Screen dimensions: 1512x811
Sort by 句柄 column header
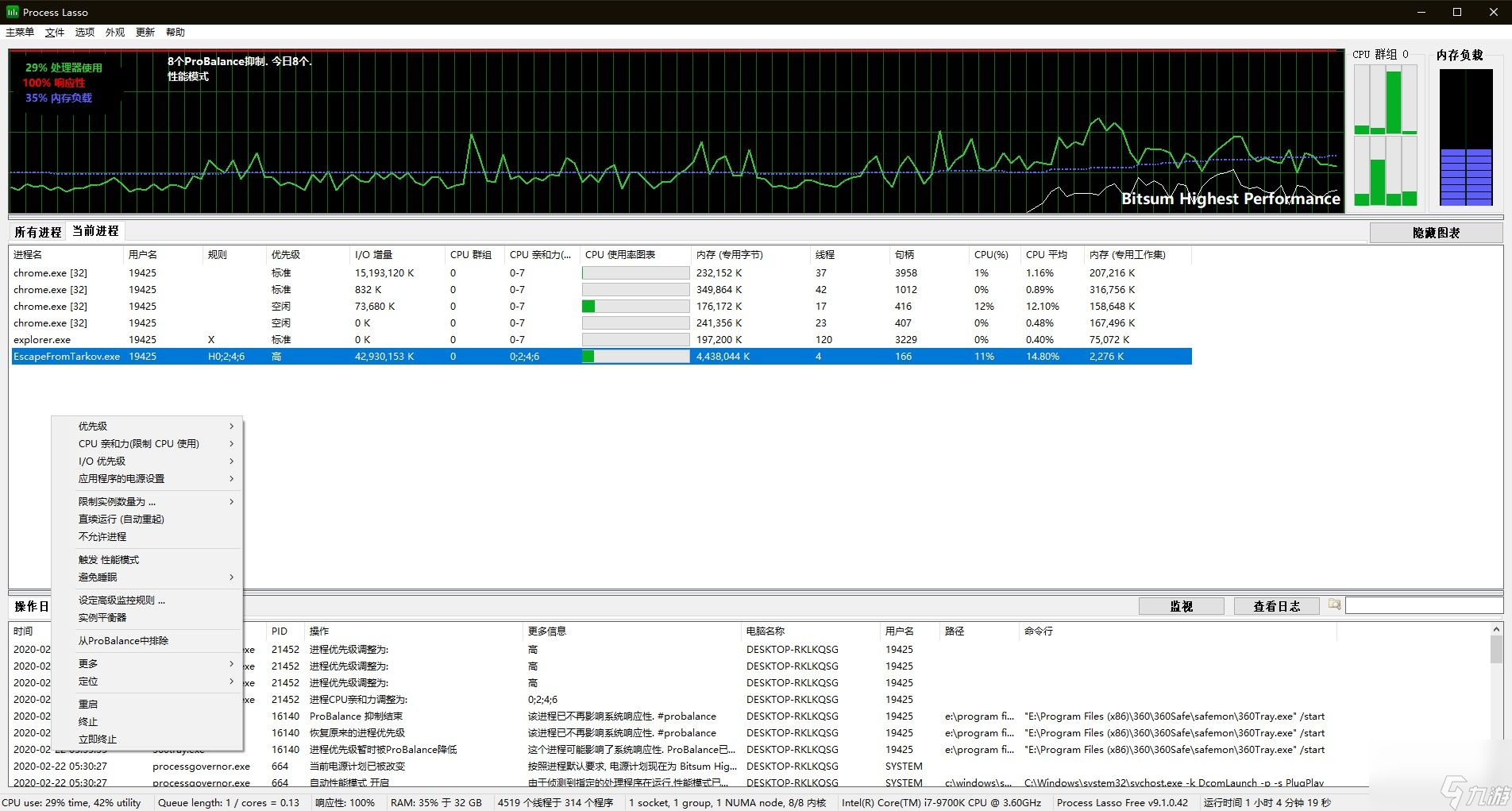click(x=931, y=255)
